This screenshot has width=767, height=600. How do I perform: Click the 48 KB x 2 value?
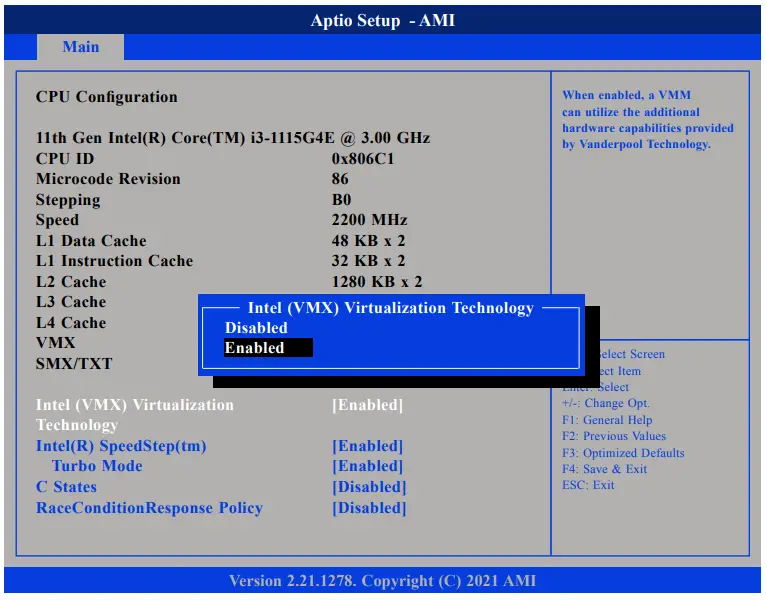368,241
